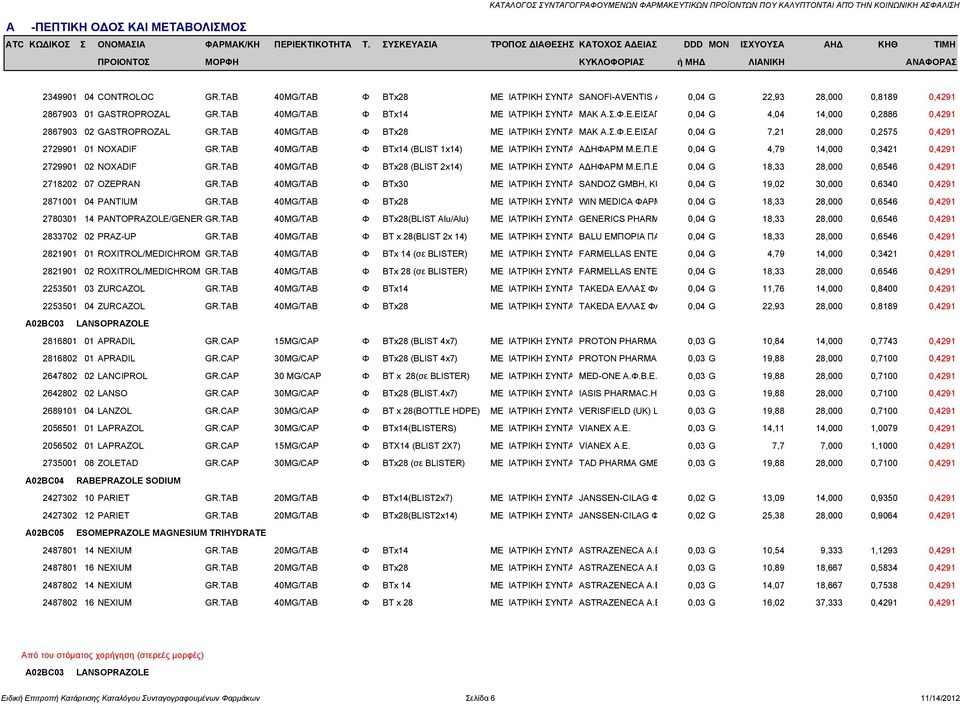960x704 pixels.
Task: Select code '2833702' in PRAZ-UP row
Action: [59, 236]
